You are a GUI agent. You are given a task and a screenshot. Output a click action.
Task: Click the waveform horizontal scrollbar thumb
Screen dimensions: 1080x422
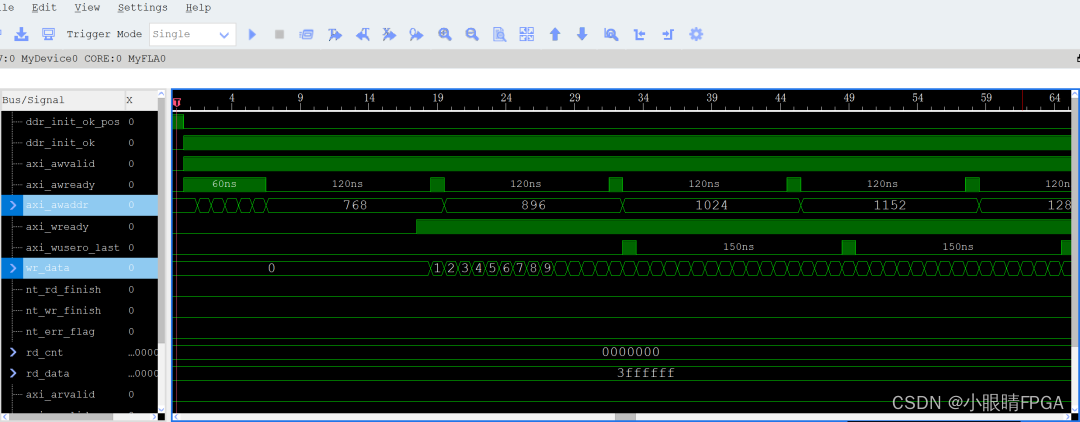tap(625, 417)
